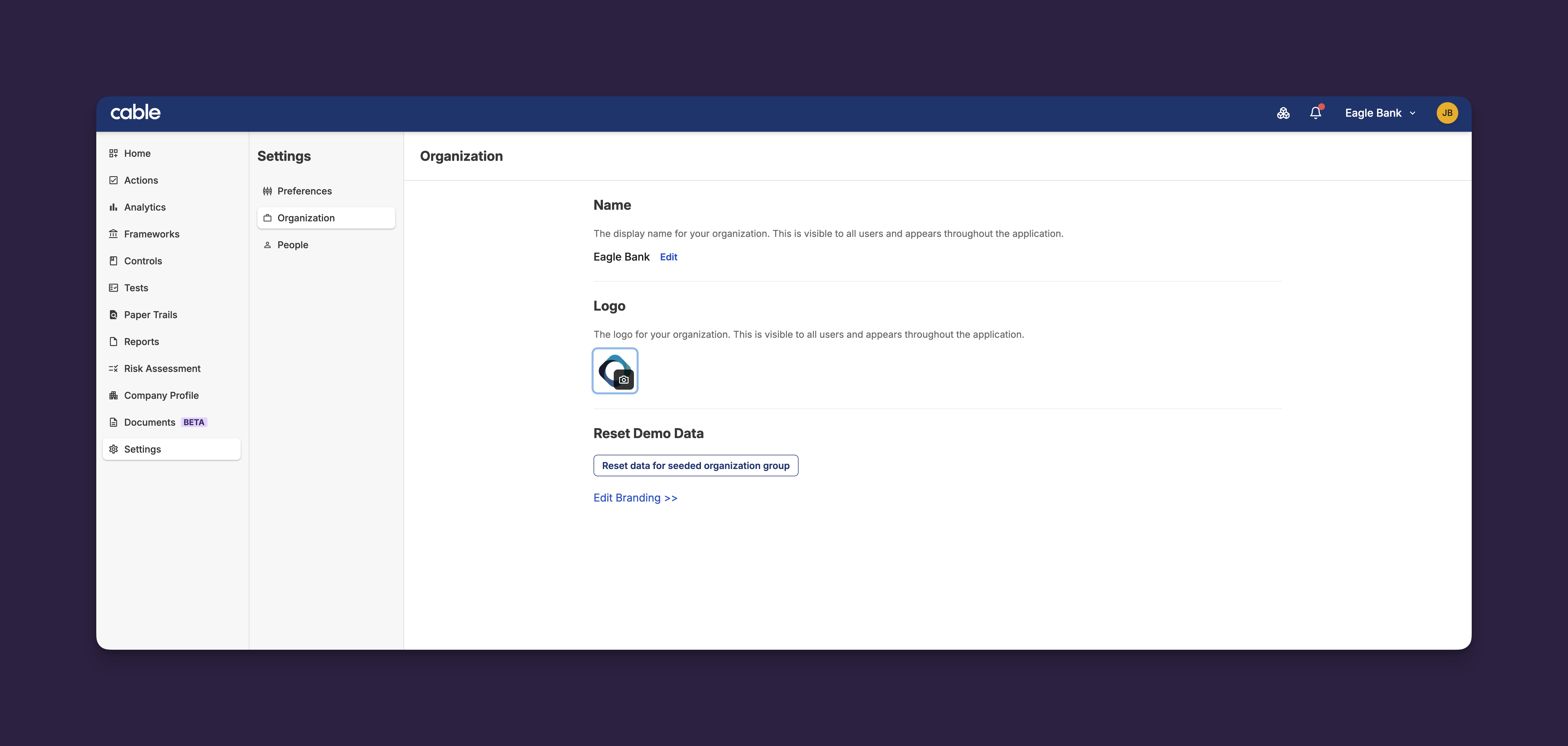
Task: Click the Company Profile building icon
Action: click(x=113, y=396)
